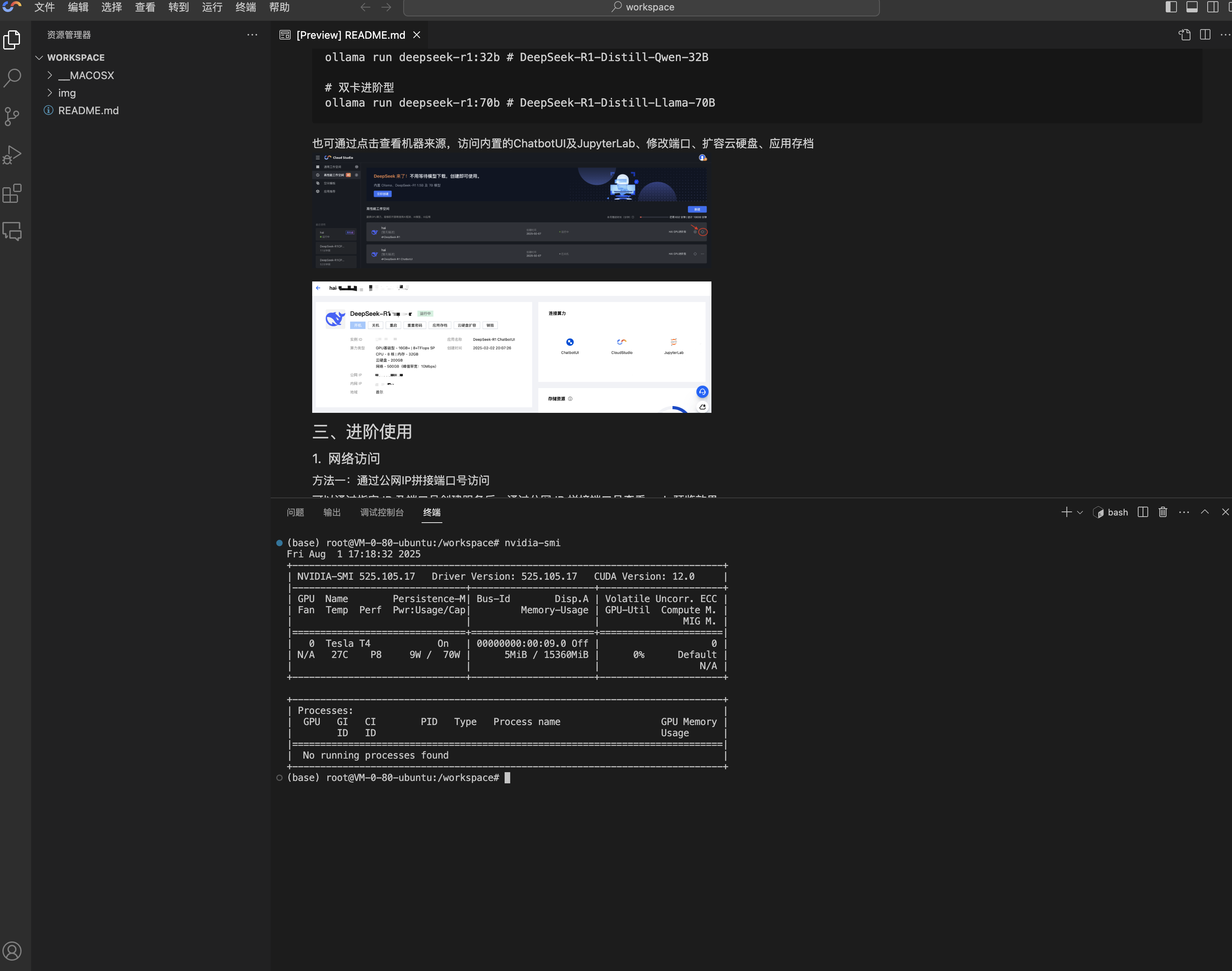Open the Explorer view in activity bar
This screenshot has height=971, width=1232.
click(12, 40)
